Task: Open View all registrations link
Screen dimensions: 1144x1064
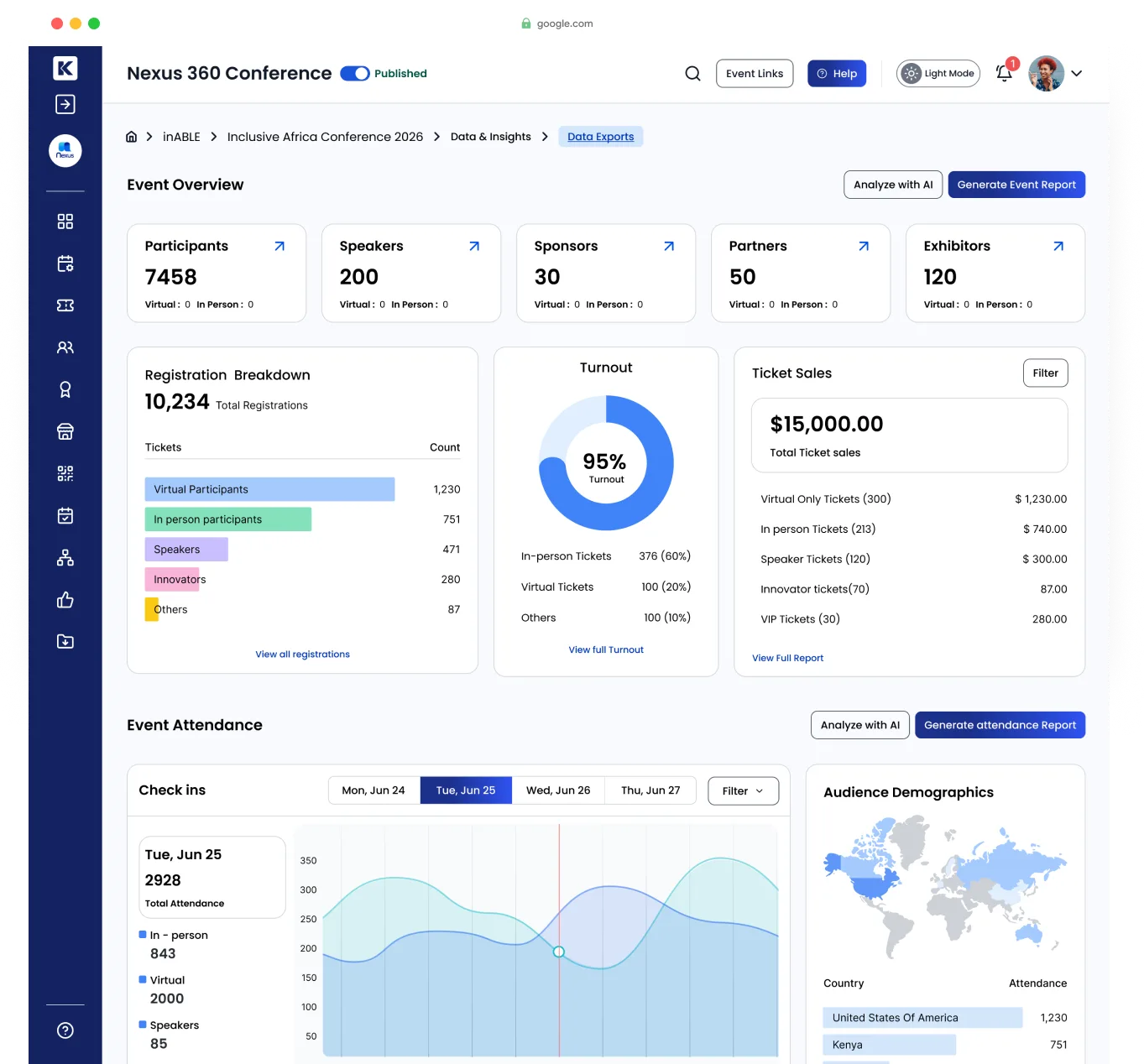Action: click(303, 655)
